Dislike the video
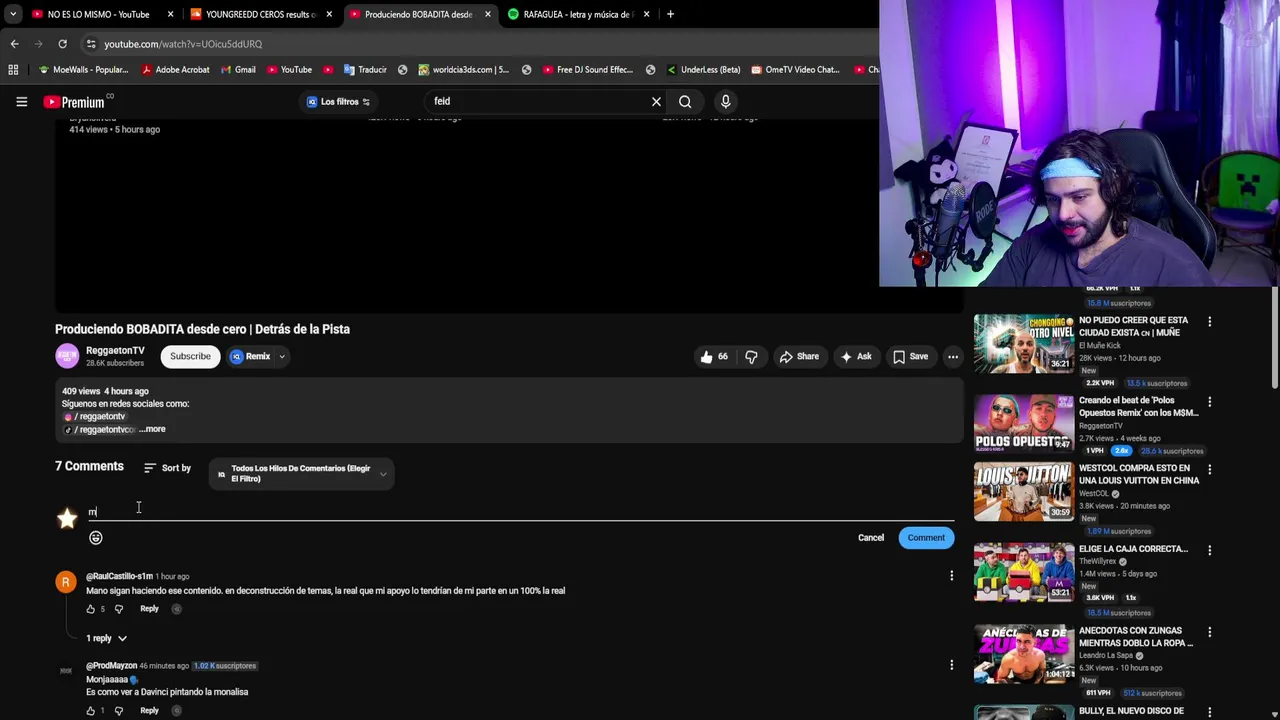Image resolution: width=1280 pixels, height=720 pixels. (751, 357)
